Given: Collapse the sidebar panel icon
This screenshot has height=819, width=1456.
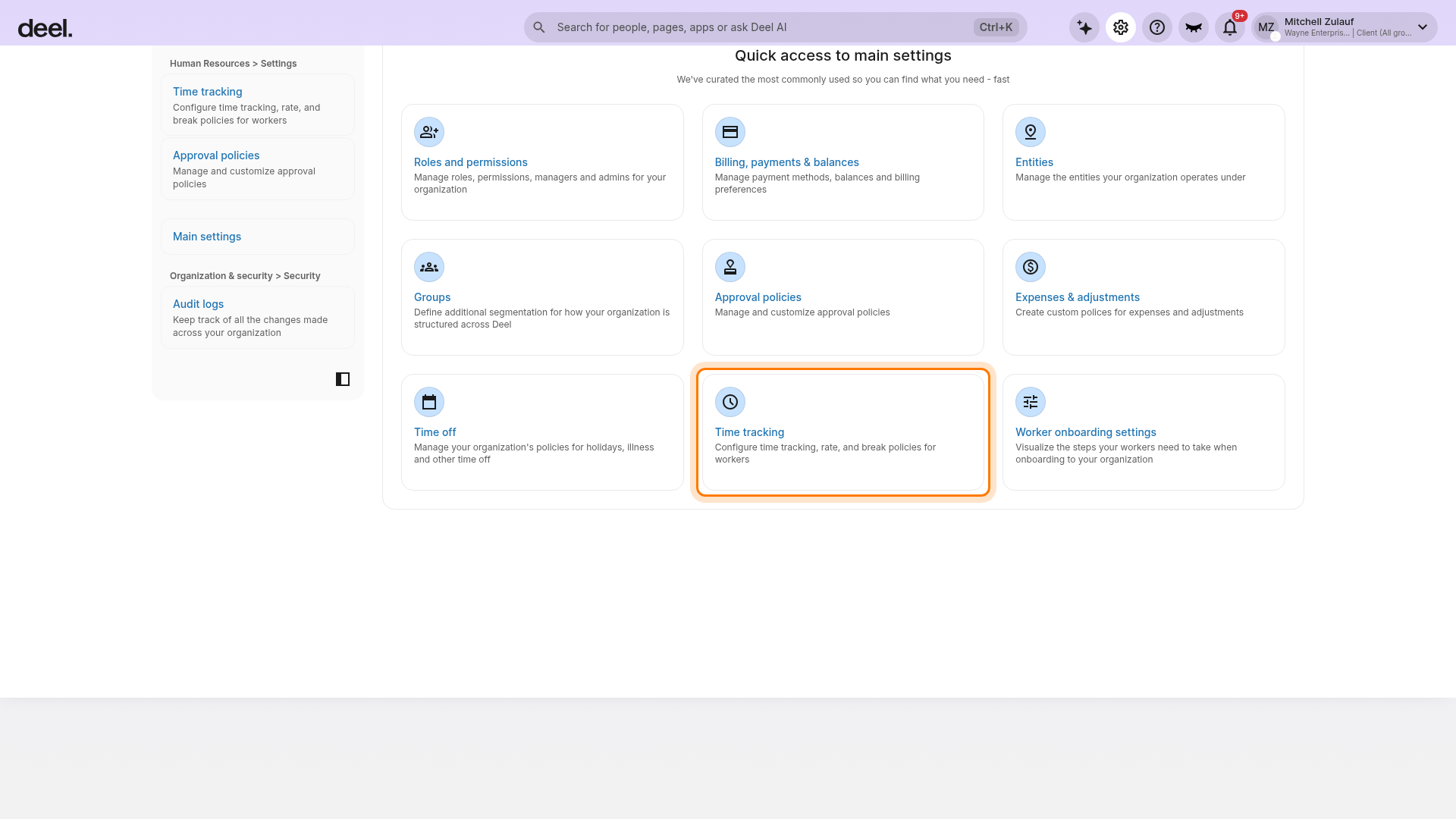Looking at the screenshot, I should tap(343, 379).
